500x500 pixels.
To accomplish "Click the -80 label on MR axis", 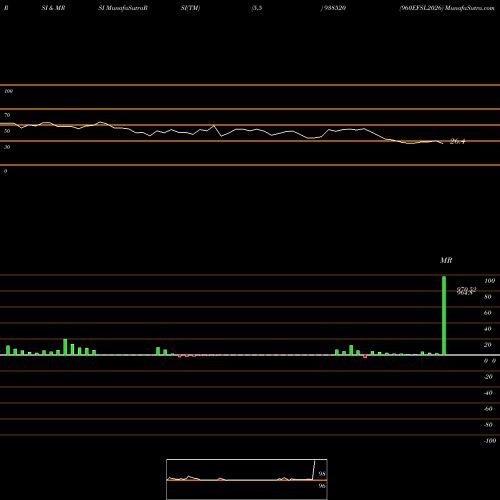I will (x=488, y=425).
